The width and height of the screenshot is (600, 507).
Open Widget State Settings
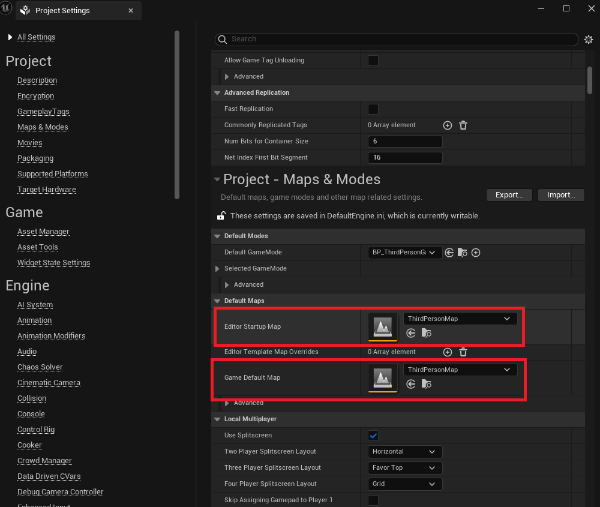coord(54,263)
